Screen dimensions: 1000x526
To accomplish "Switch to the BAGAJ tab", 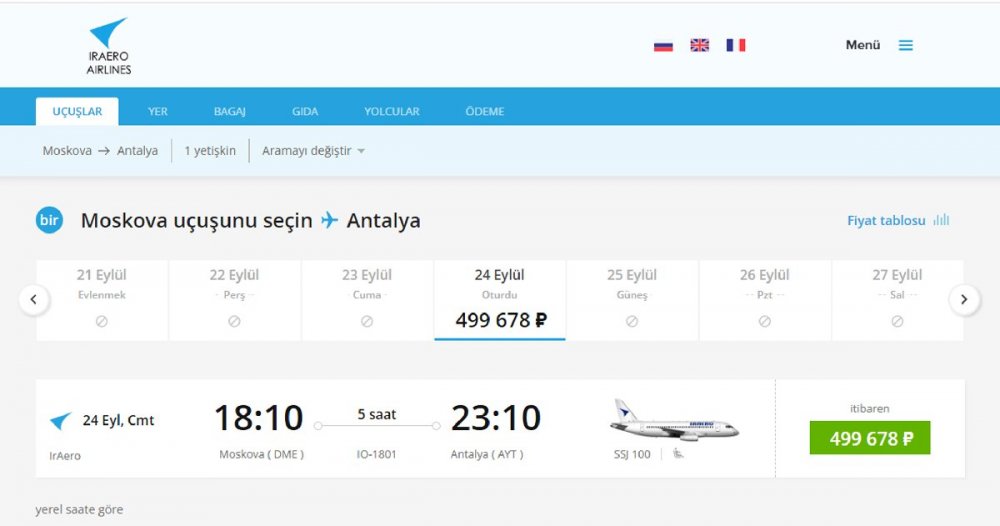I will (x=229, y=112).
